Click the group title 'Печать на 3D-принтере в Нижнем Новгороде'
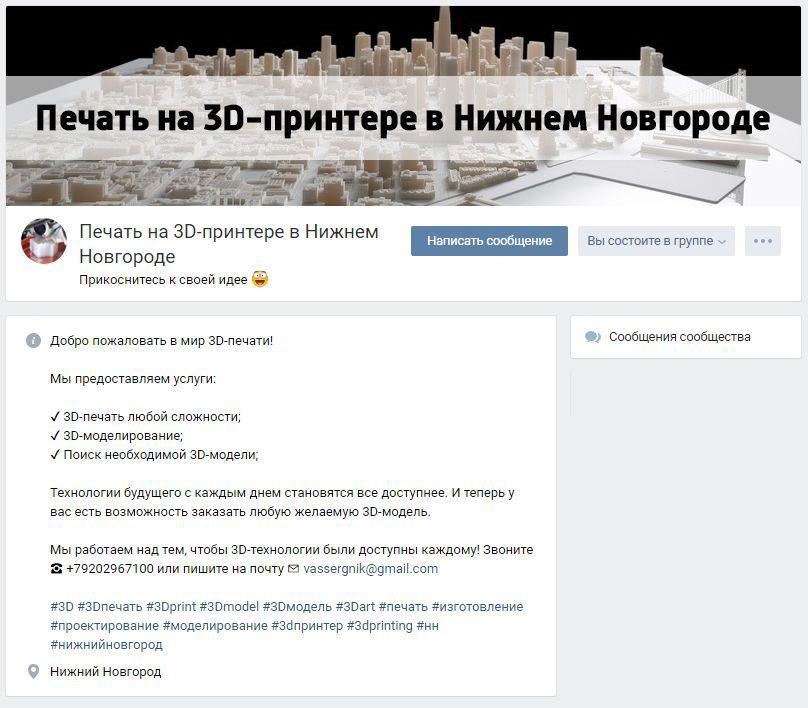 [x=229, y=244]
